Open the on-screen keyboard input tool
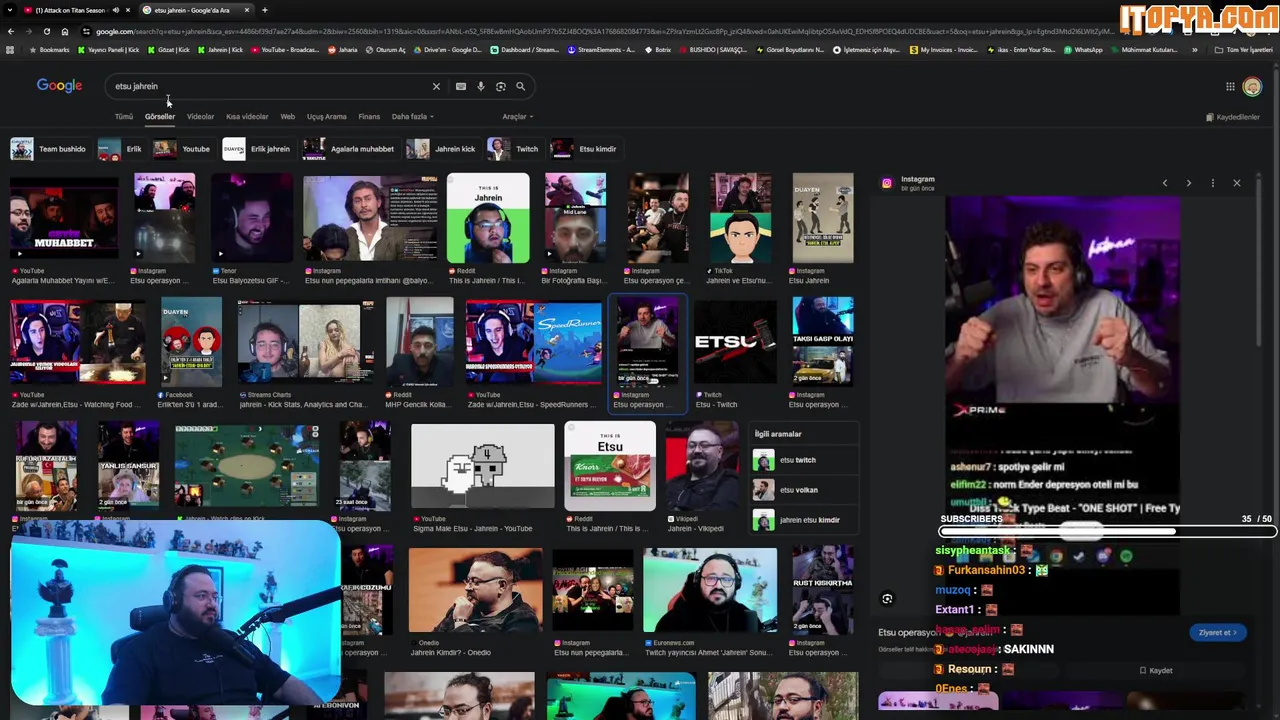 coord(461,86)
